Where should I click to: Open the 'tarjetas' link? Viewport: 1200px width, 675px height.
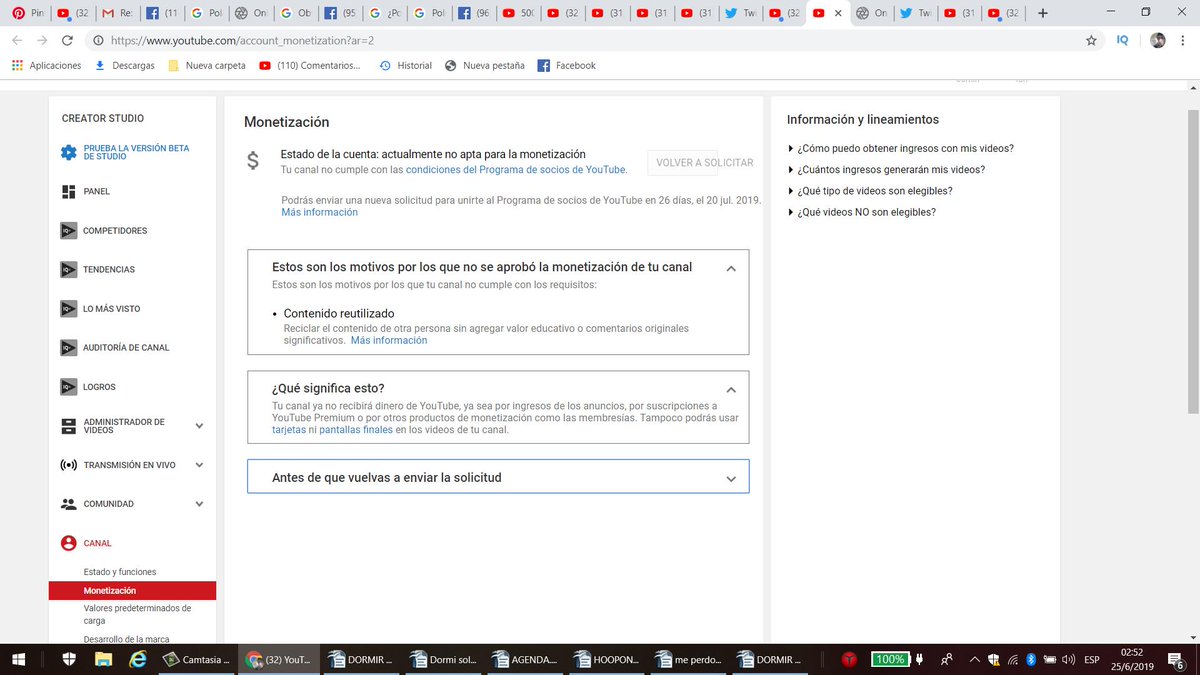(289, 430)
